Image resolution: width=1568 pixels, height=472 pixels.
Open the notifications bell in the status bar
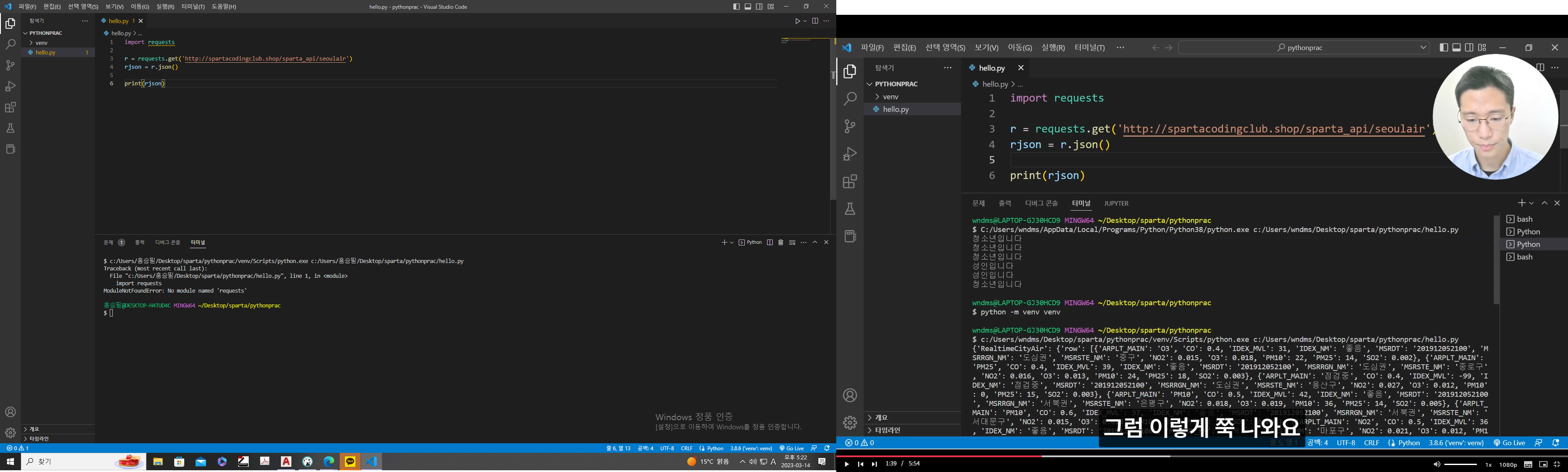(827, 448)
